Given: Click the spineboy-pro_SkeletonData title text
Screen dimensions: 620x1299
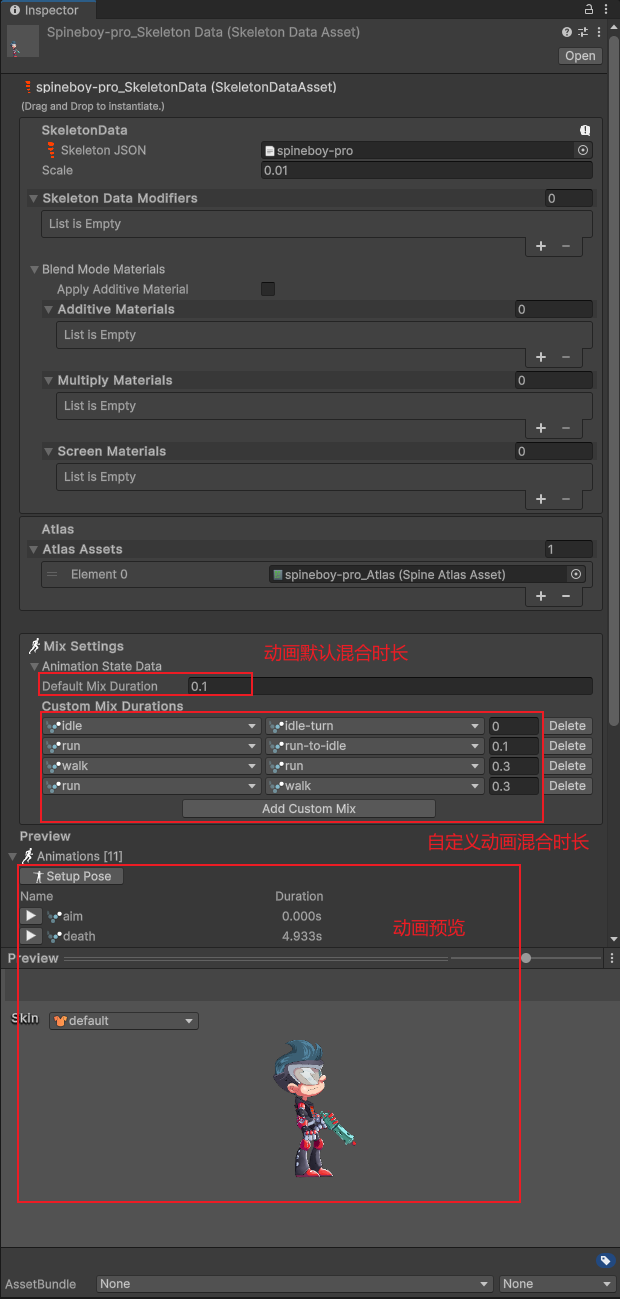Looking at the screenshot, I should (x=186, y=87).
